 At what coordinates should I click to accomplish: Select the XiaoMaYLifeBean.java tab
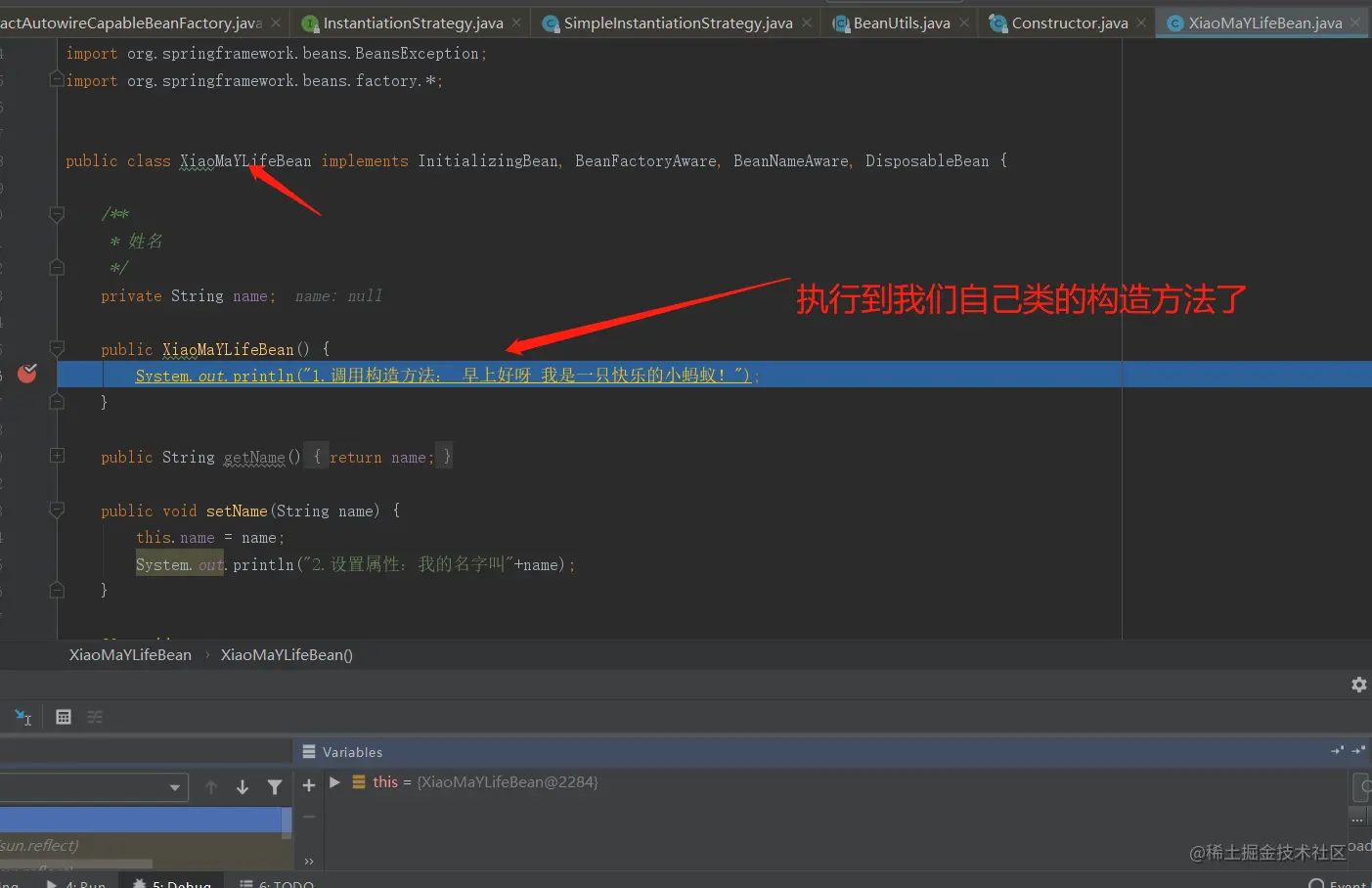tap(1264, 22)
